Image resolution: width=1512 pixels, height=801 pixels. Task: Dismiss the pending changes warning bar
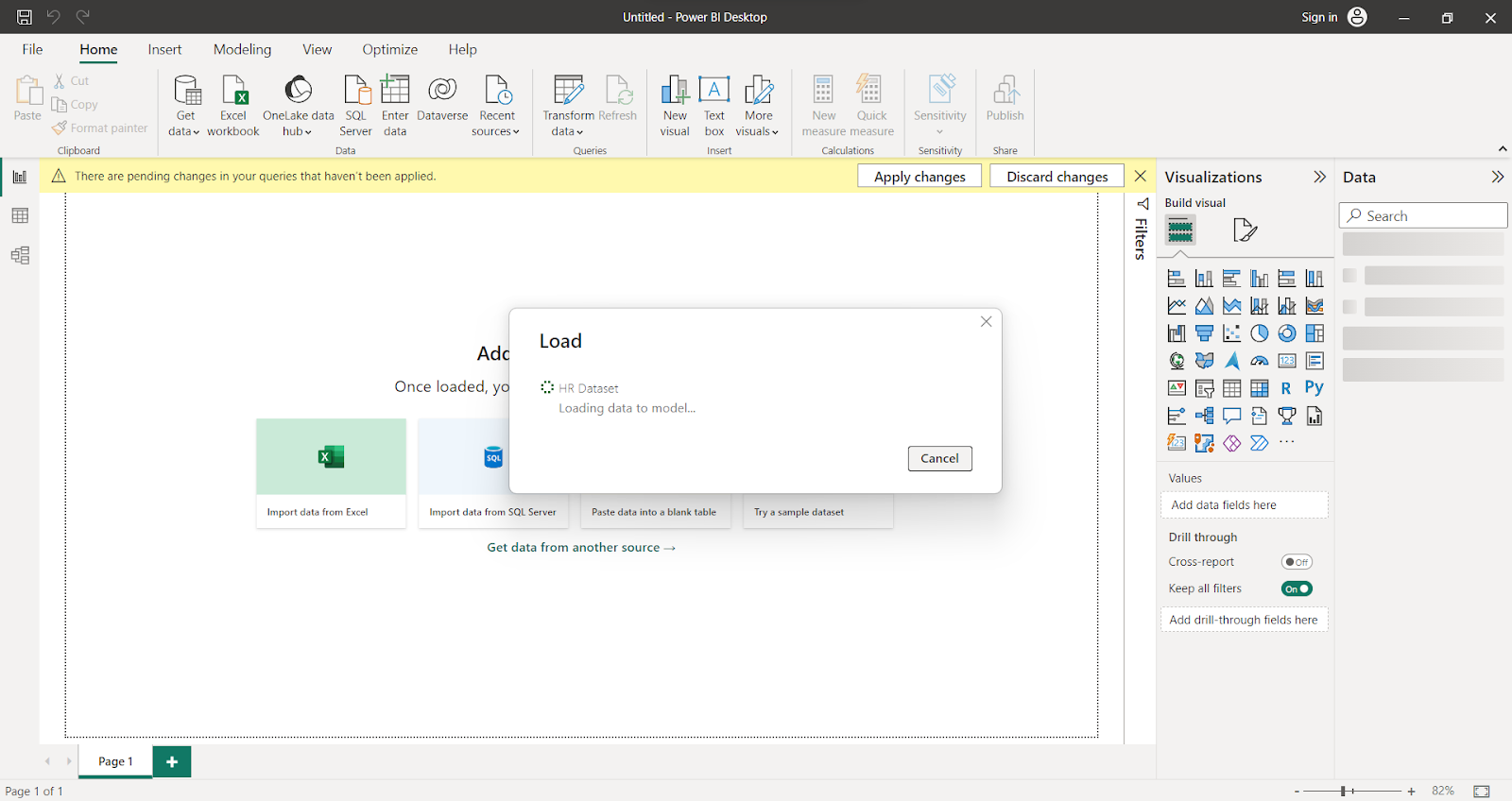(1140, 177)
